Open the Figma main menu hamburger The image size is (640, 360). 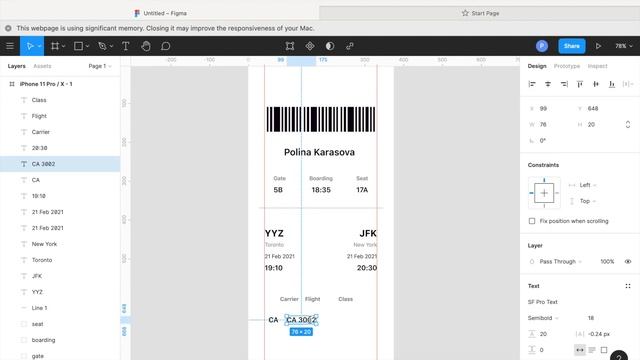coord(10,46)
